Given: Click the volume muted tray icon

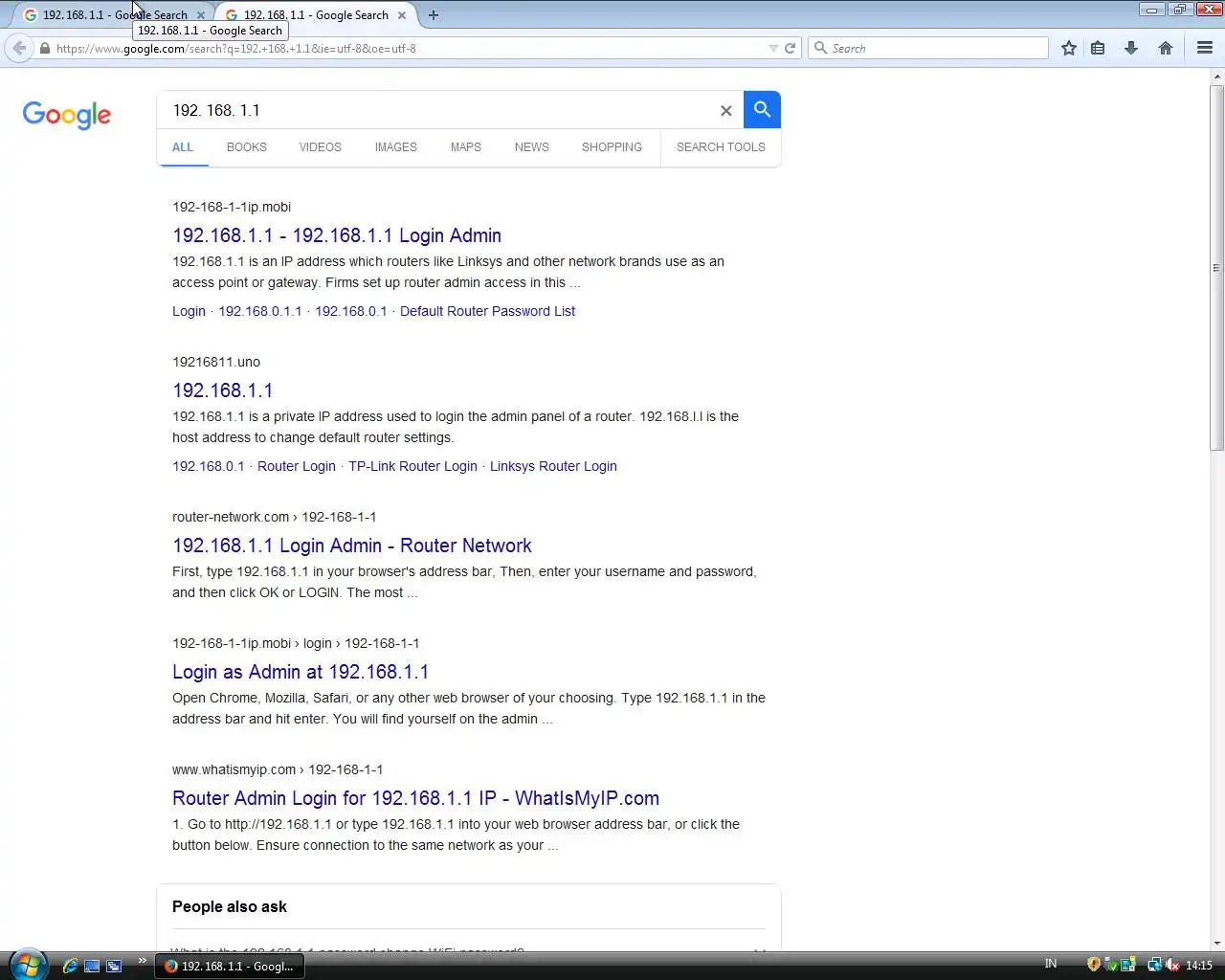Looking at the screenshot, I should (1172, 965).
